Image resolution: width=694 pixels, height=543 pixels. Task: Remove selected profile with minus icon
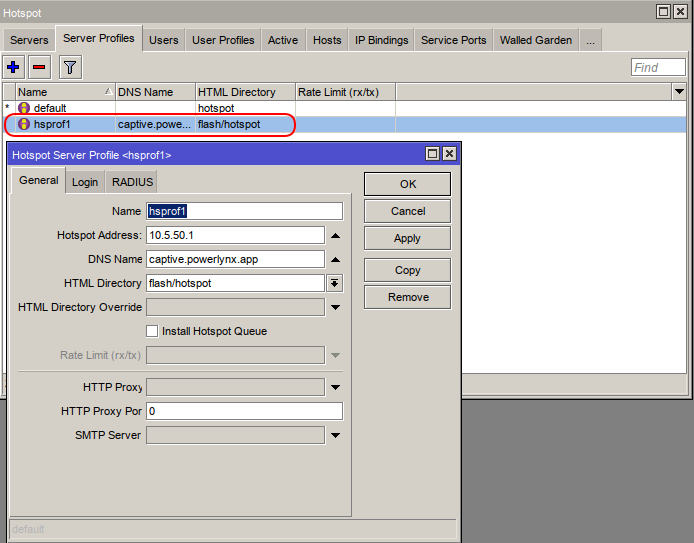[x=39, y=67]
